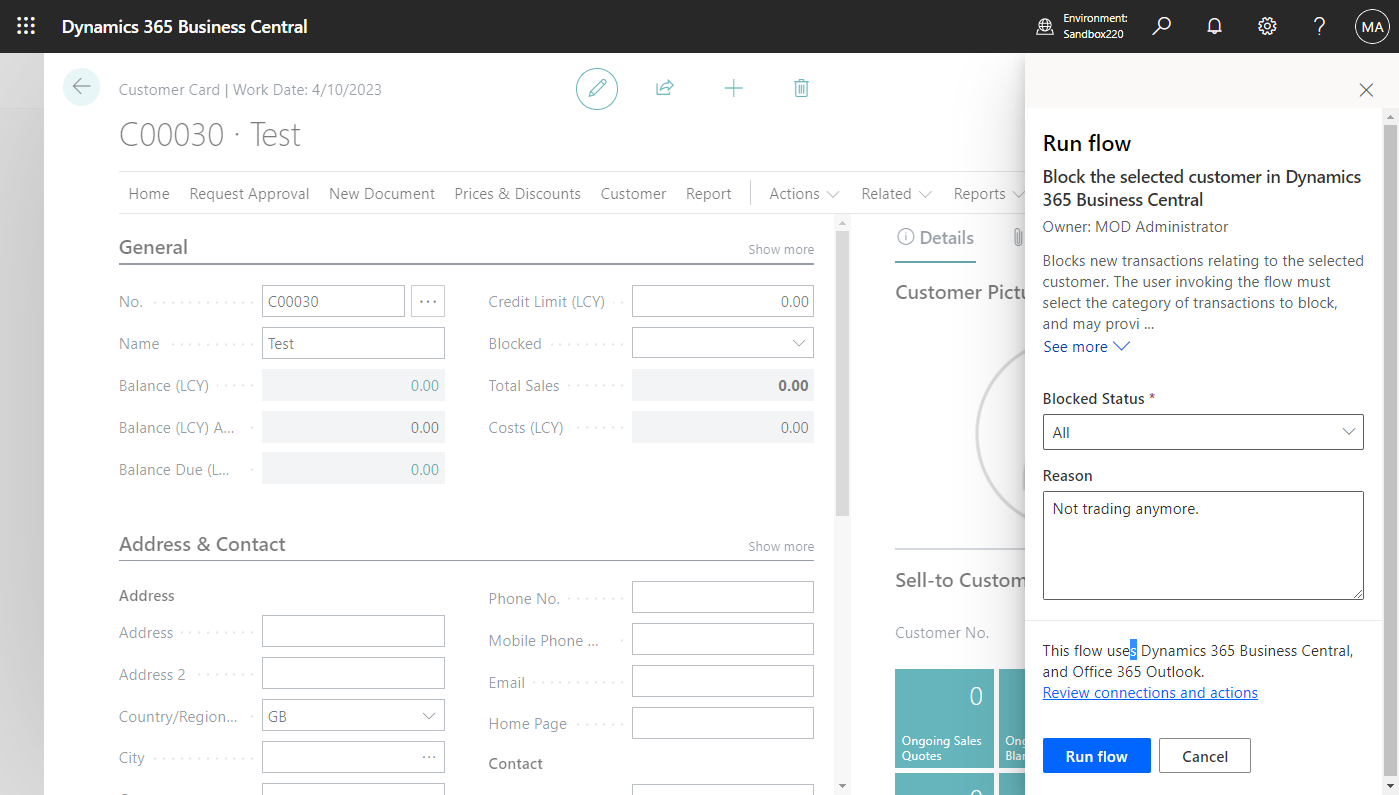View notifications with the bell icon
This screenshot has width=1399, height=795.
tap(1214, 26)
